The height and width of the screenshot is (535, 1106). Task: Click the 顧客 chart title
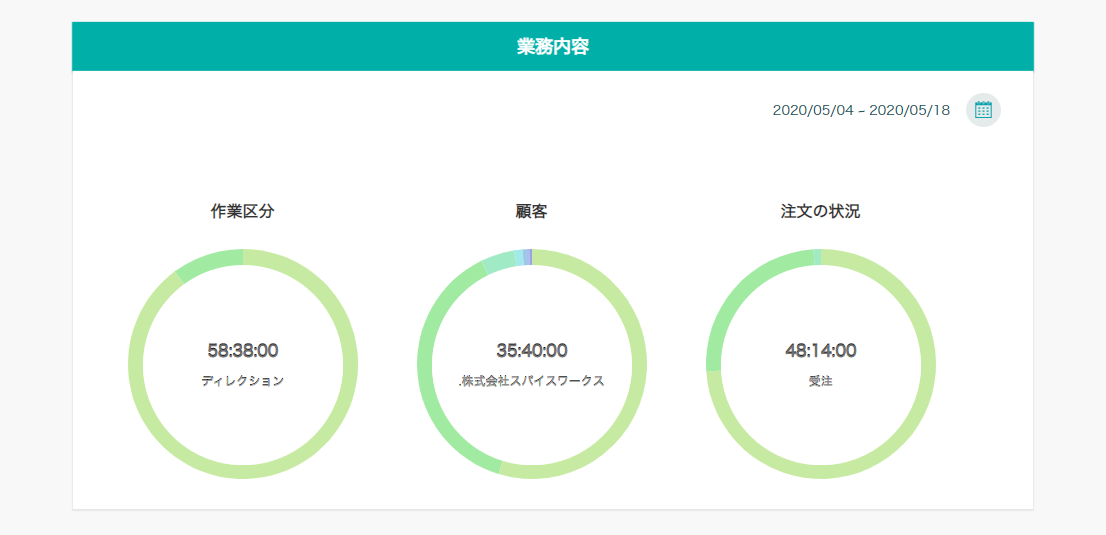pyautogui.click(x=531, y=211)
